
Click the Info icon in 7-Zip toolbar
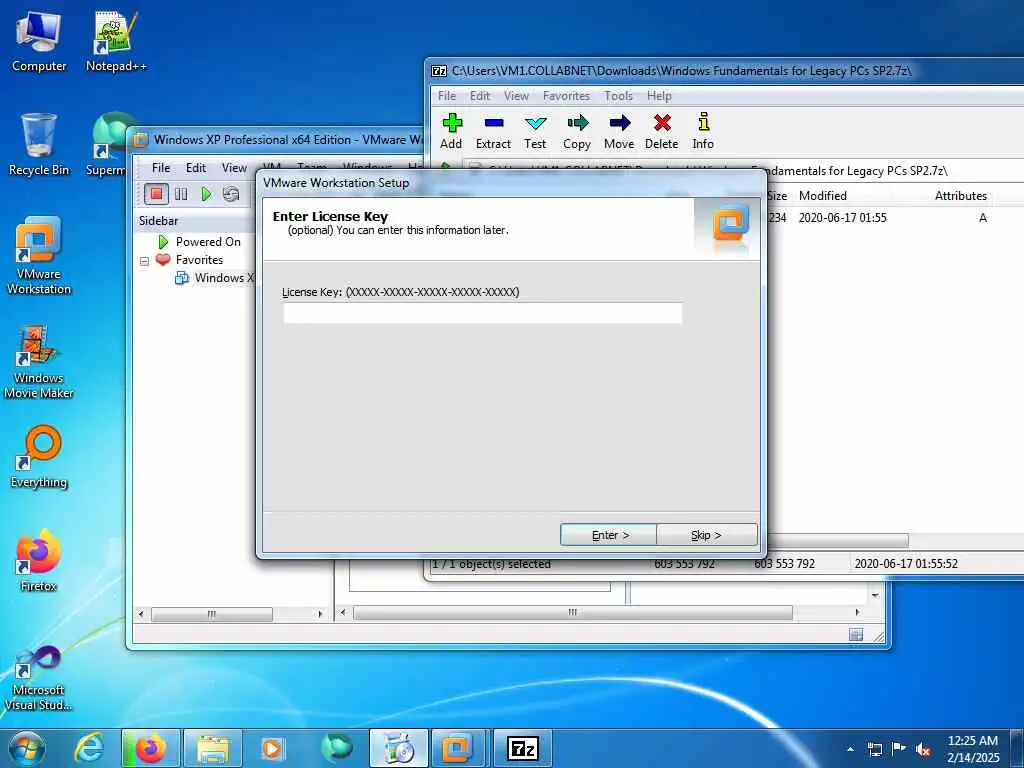pyautogui.click(x=703, y=131)
